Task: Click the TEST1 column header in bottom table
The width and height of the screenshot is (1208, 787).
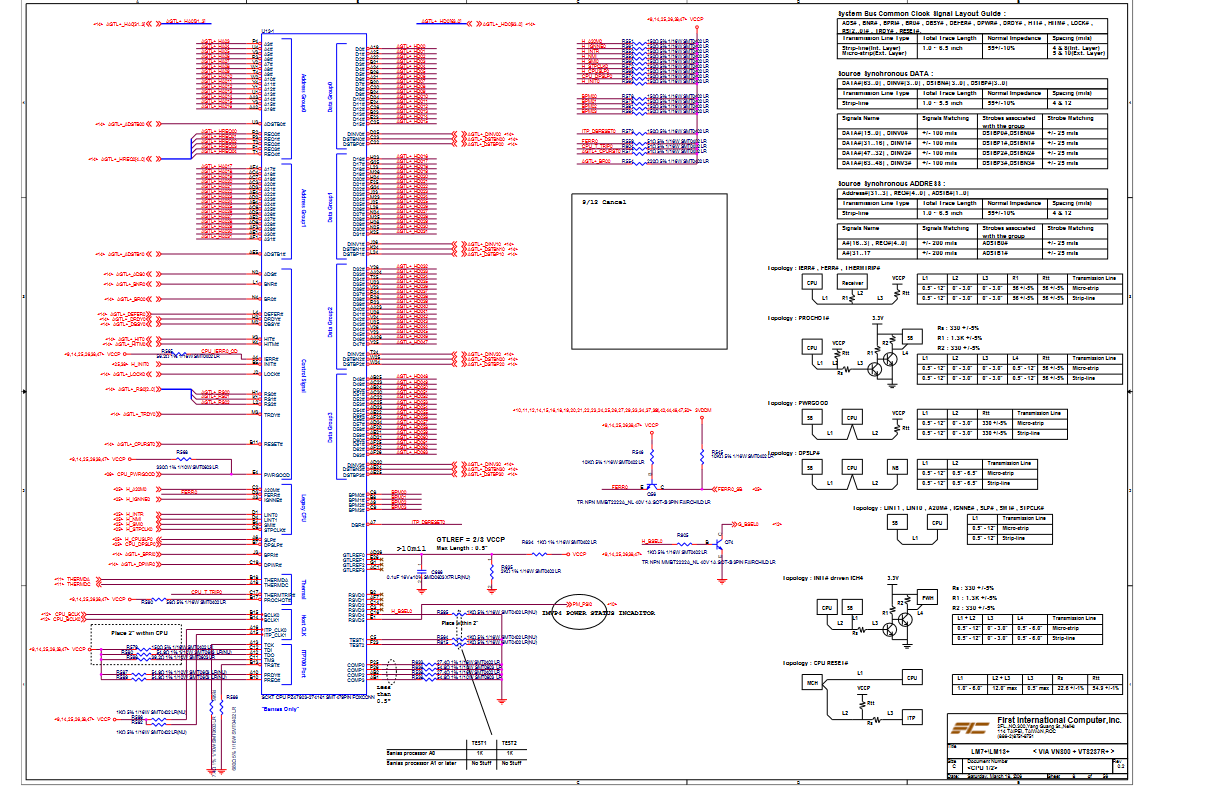Action: (478, 744)
